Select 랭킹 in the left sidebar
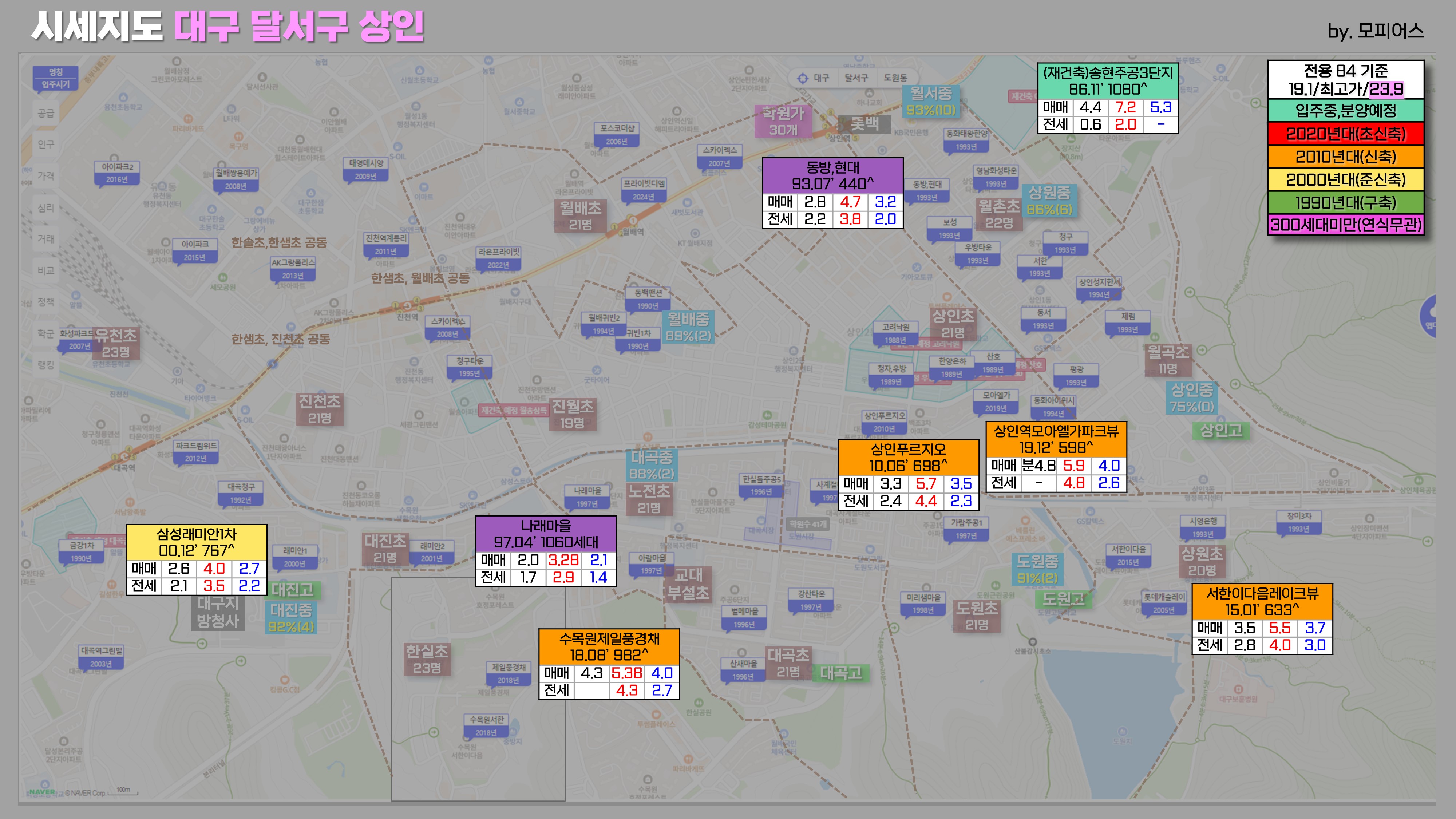The width and height of the screenshot is (1456, 819). 46,365
